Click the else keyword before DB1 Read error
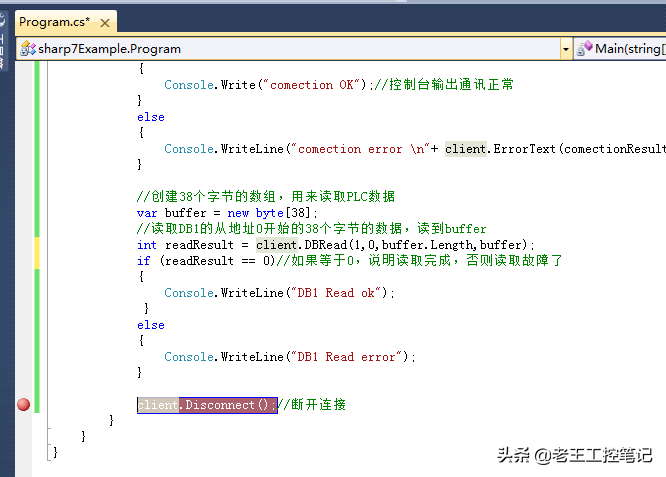Image resolution: width=666 pixels, height=477 pixels. pyautogui.click(x=151, y=325)
